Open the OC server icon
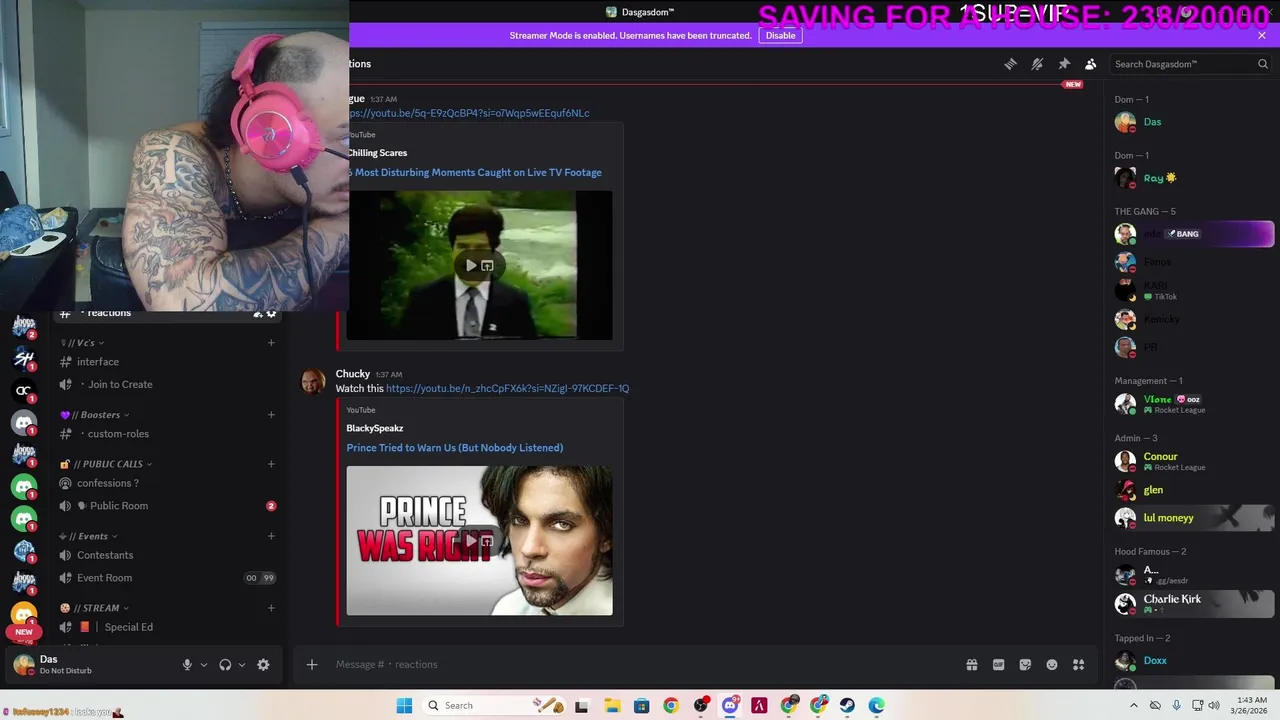Screen dimensions: 1280x720 [24, 391]
